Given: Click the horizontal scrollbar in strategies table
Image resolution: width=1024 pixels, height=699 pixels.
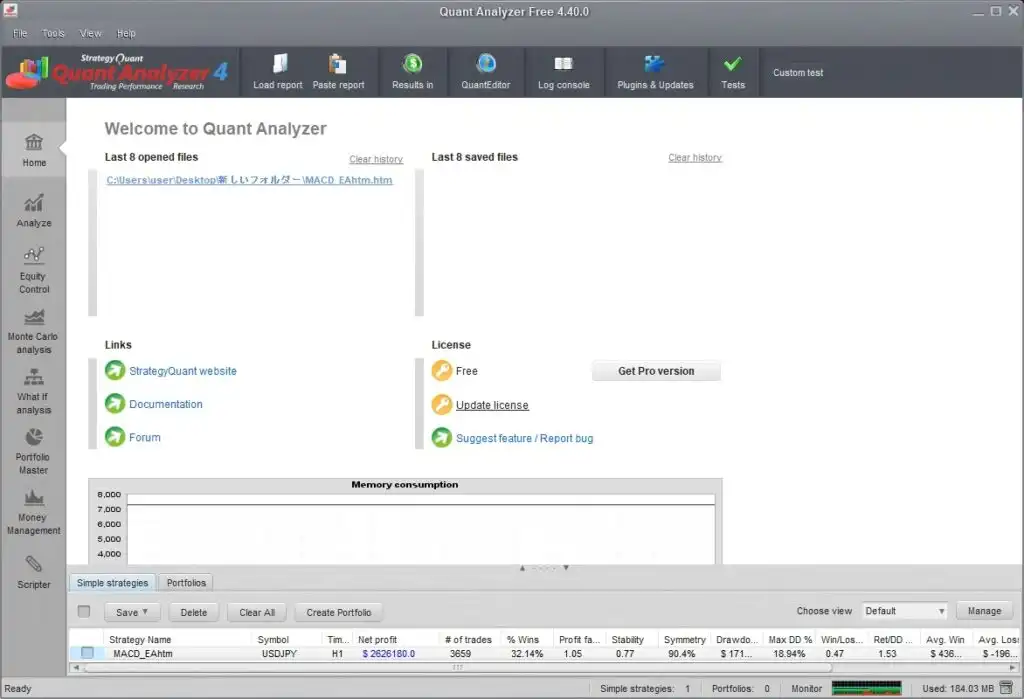Looking at the screenshot, I should 457,667.
